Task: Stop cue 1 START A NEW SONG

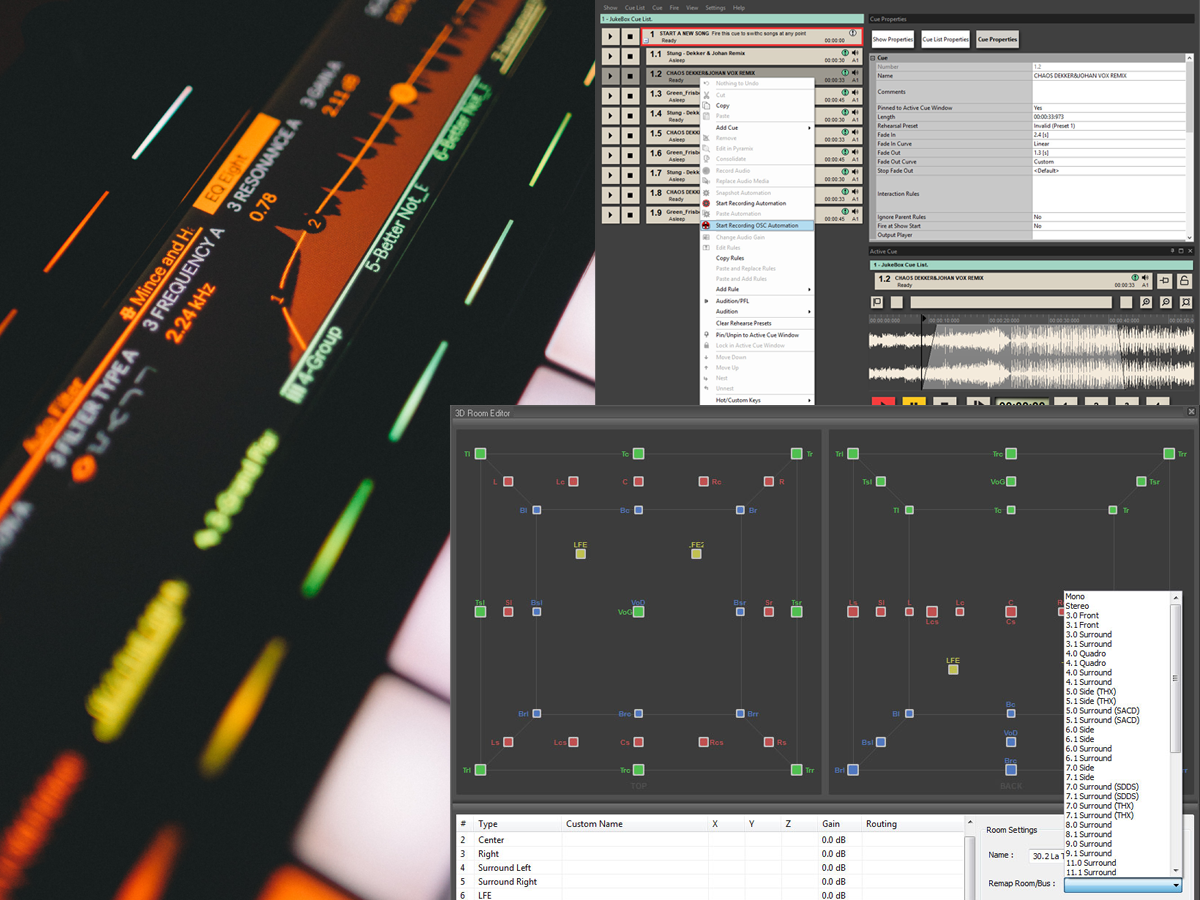Action: [630, 36]
